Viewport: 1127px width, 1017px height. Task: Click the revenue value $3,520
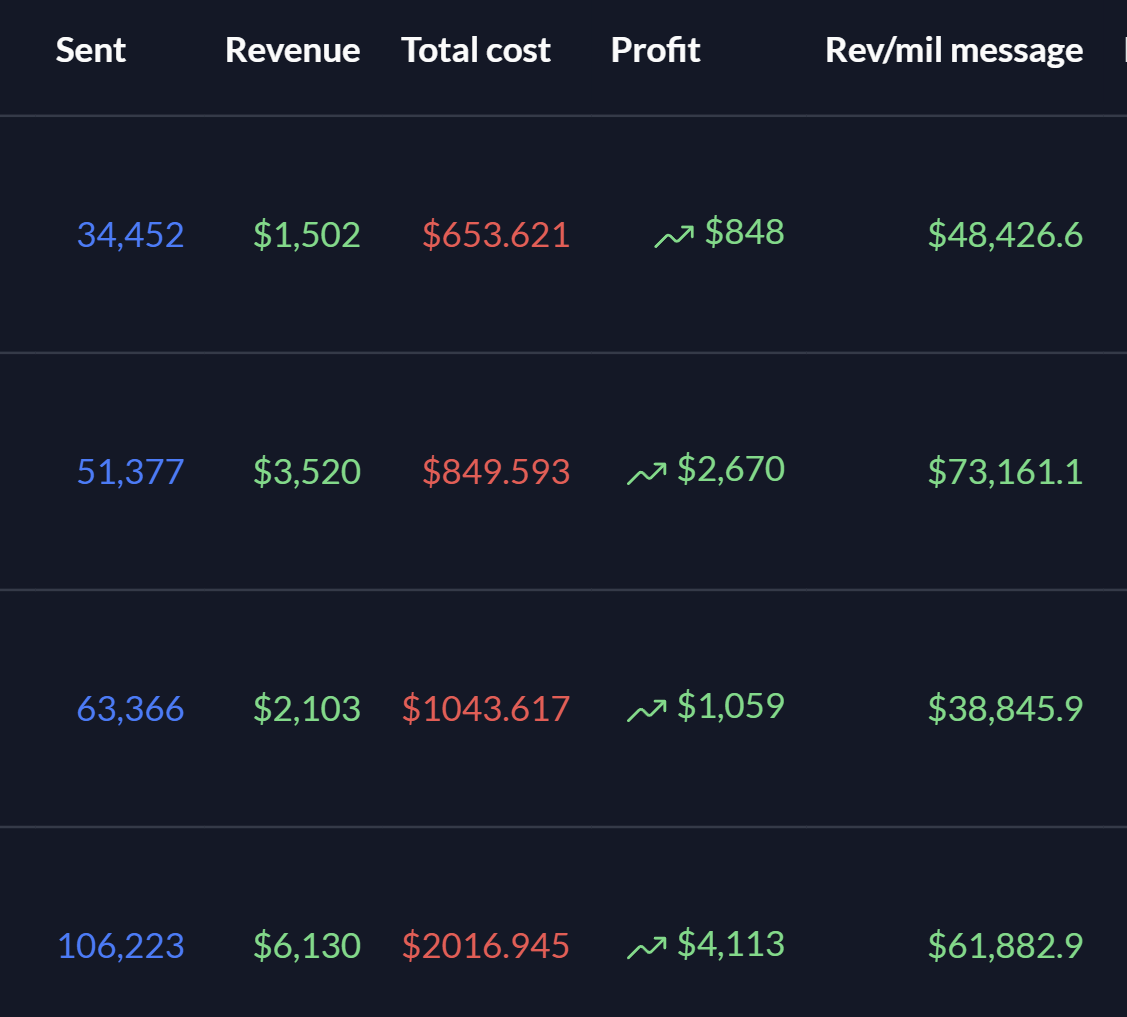click(x=307, y=472)
